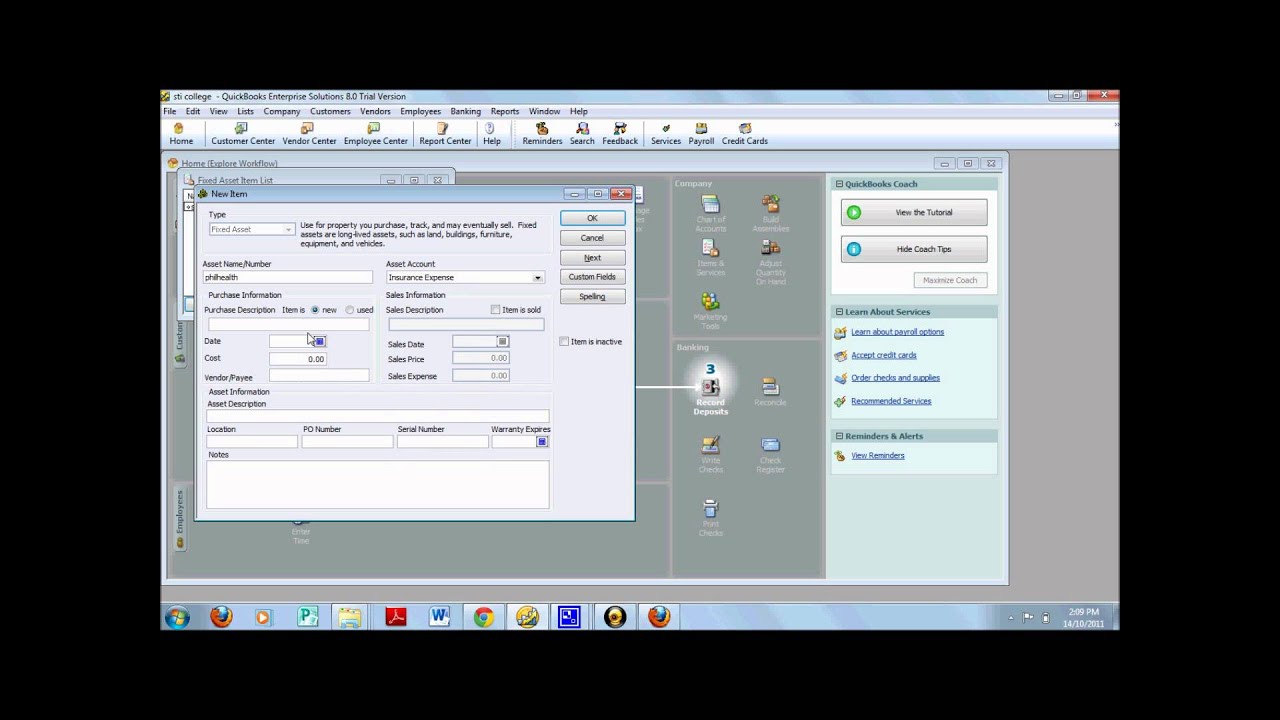Click the Next button
Screen dimensions: 1280x720
point(592,258)
